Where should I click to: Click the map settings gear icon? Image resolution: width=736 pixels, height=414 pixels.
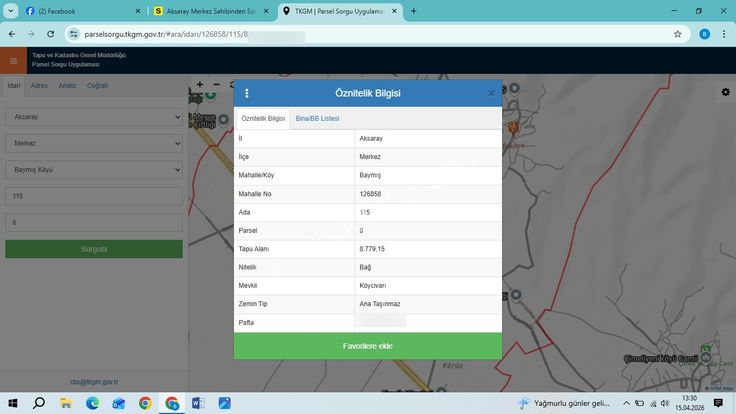click(x=725, y=92)
